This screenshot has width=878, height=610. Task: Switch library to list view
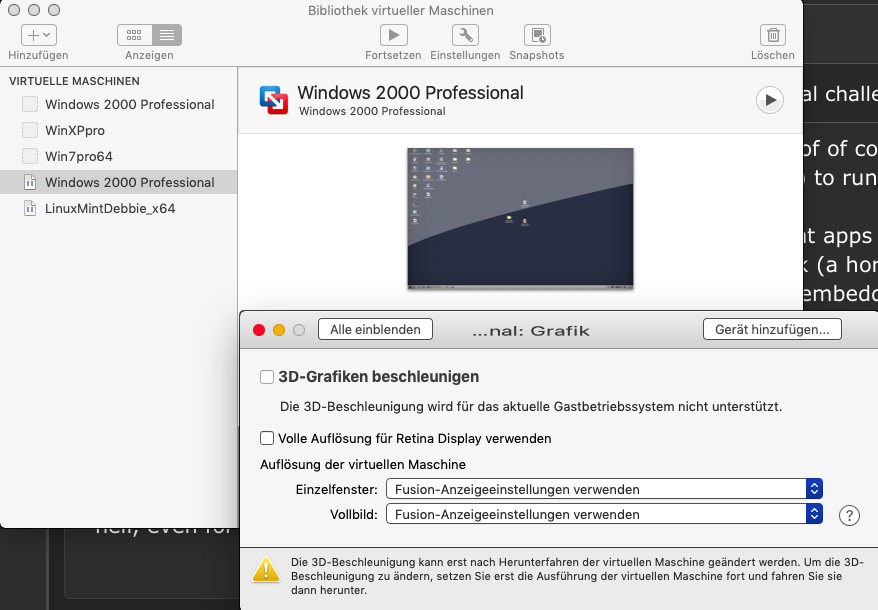click(x=167, y=35)
